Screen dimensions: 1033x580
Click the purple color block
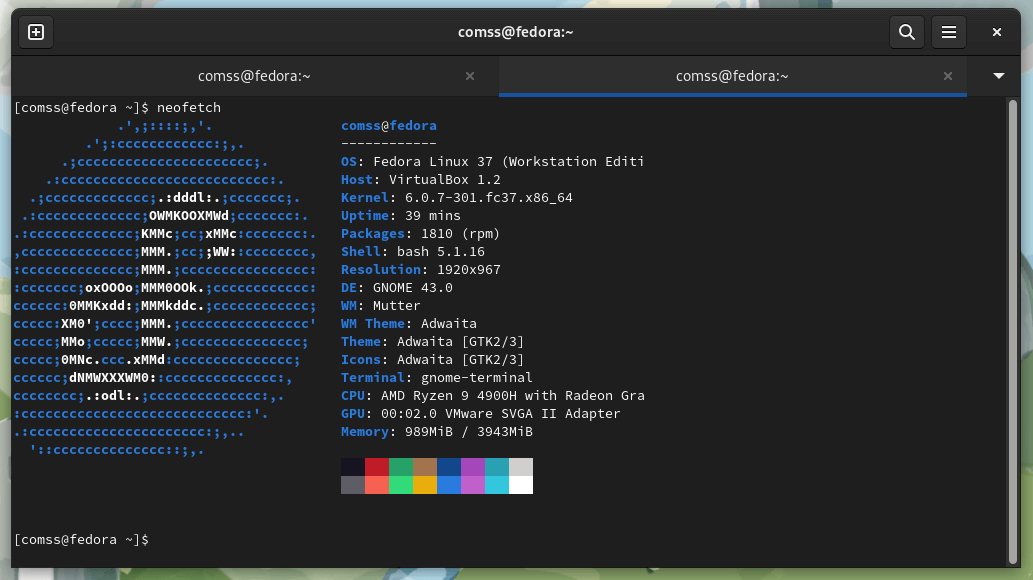tap(473, 467)
